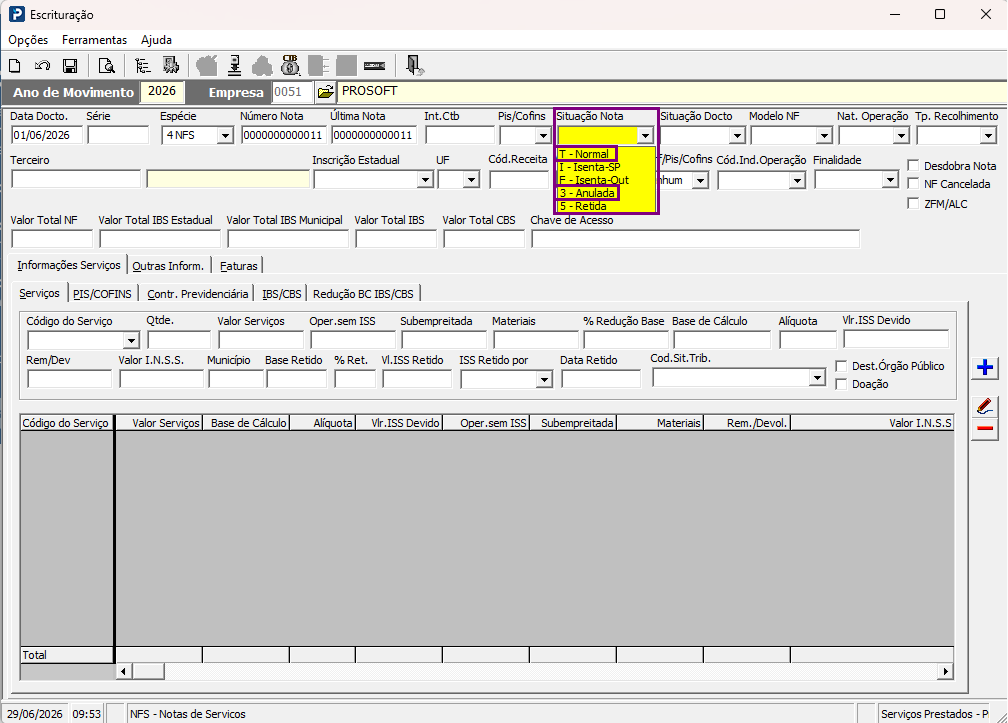Click the grid's horizontal scrollbar right arrow
This screenshot has height=723, width=1008.
pos(945,672)
